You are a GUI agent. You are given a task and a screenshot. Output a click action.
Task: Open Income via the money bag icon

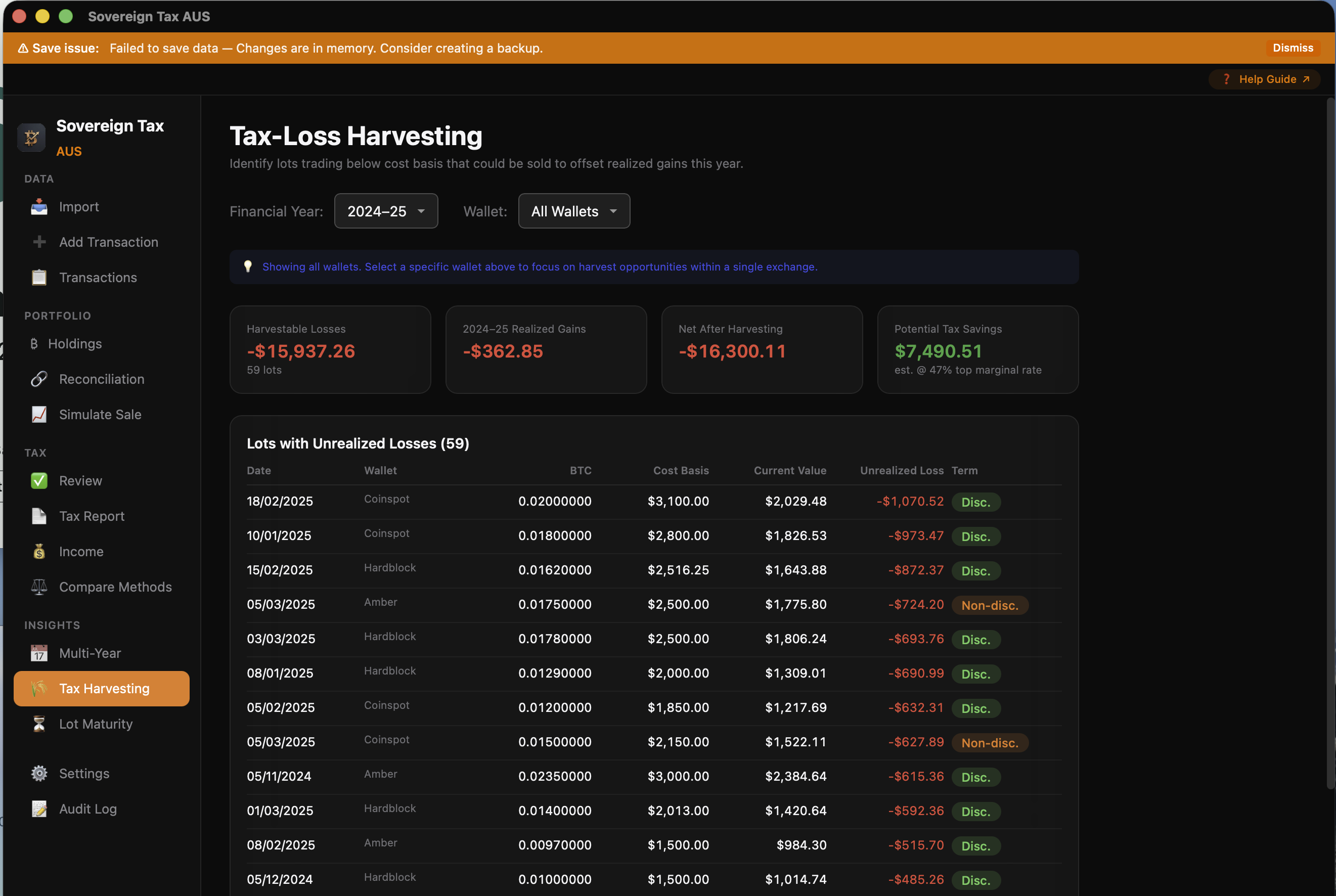[x=38, y=552]
